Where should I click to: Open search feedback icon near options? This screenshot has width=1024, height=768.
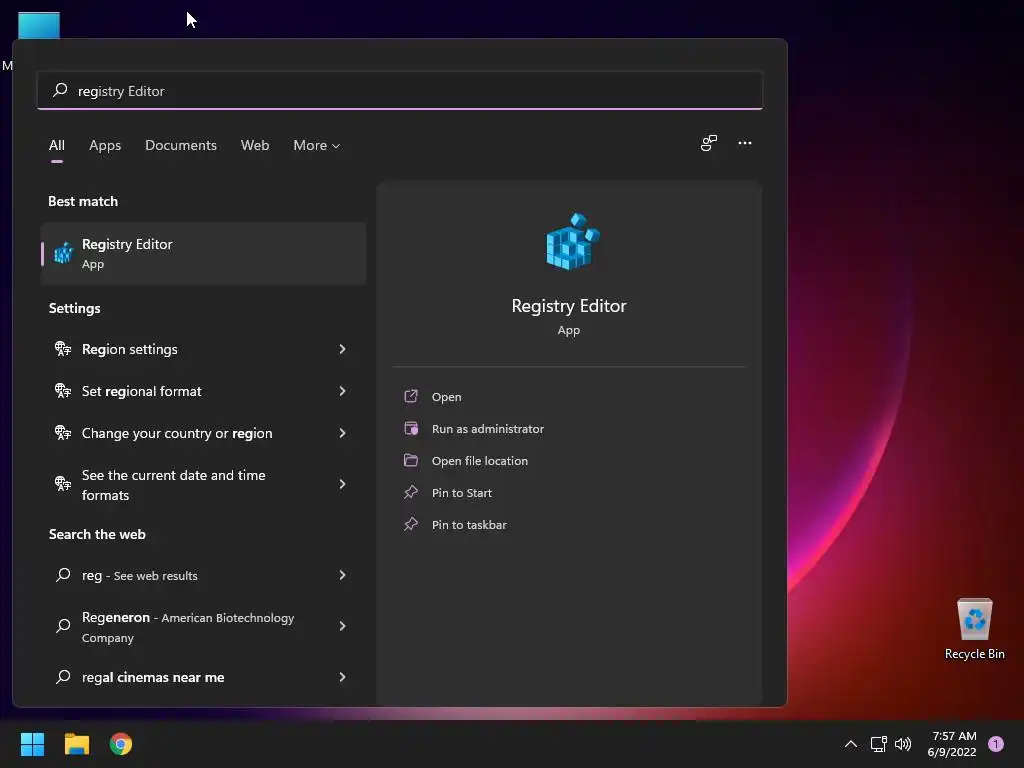point(709,143)
